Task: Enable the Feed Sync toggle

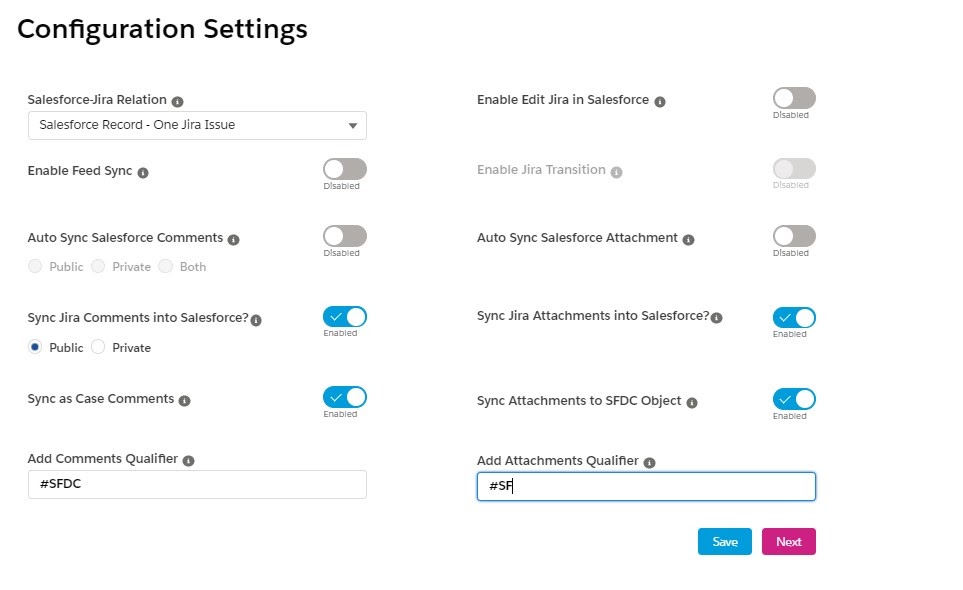Action: point(344,170)
